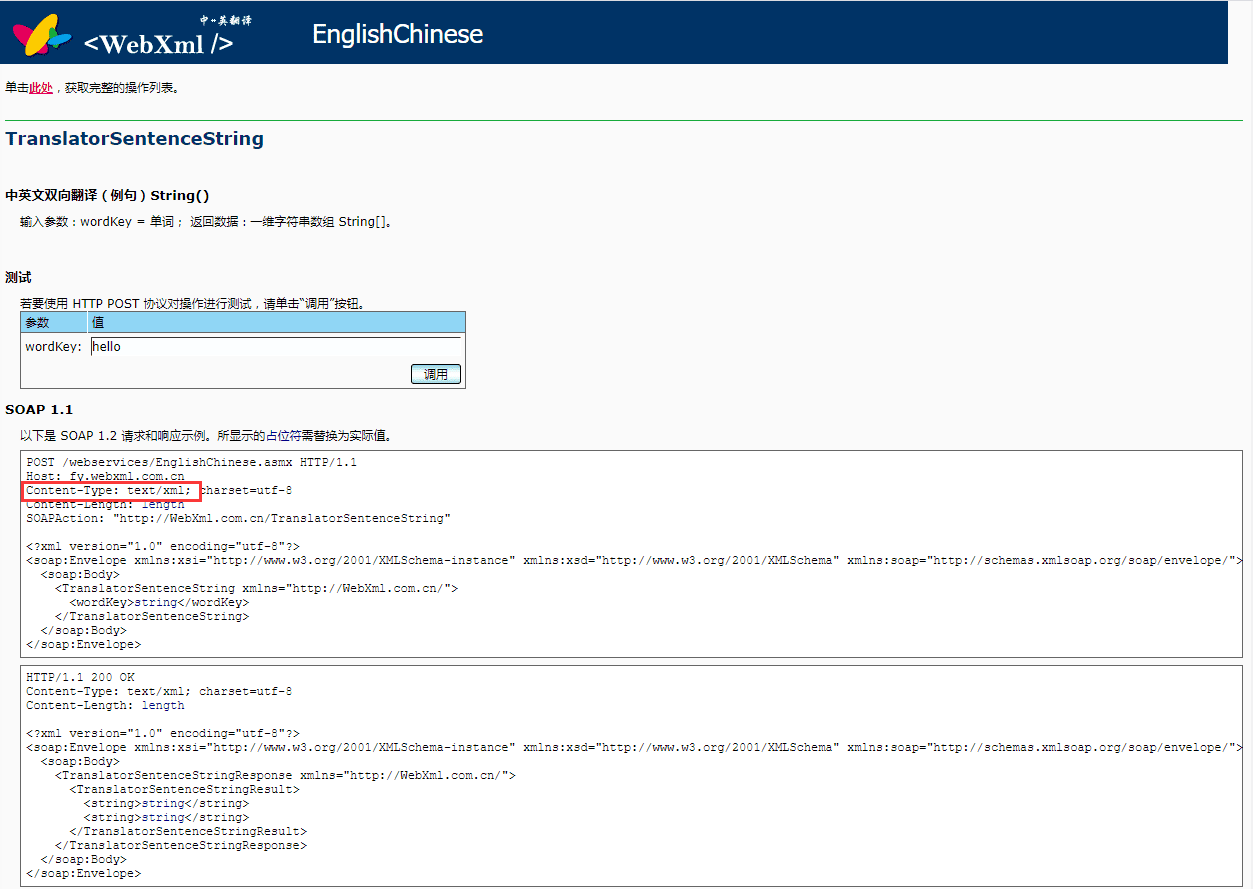Viewport: 1253px width, 889px height.
Task: Click the 此处 link for full operation list
Action: tap(41, 88)
